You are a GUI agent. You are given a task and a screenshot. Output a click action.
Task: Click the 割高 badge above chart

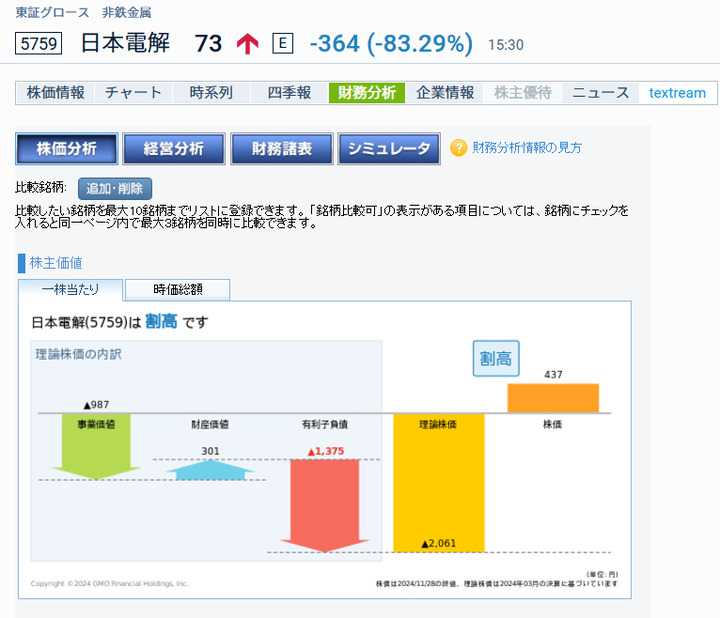point(496,359)
